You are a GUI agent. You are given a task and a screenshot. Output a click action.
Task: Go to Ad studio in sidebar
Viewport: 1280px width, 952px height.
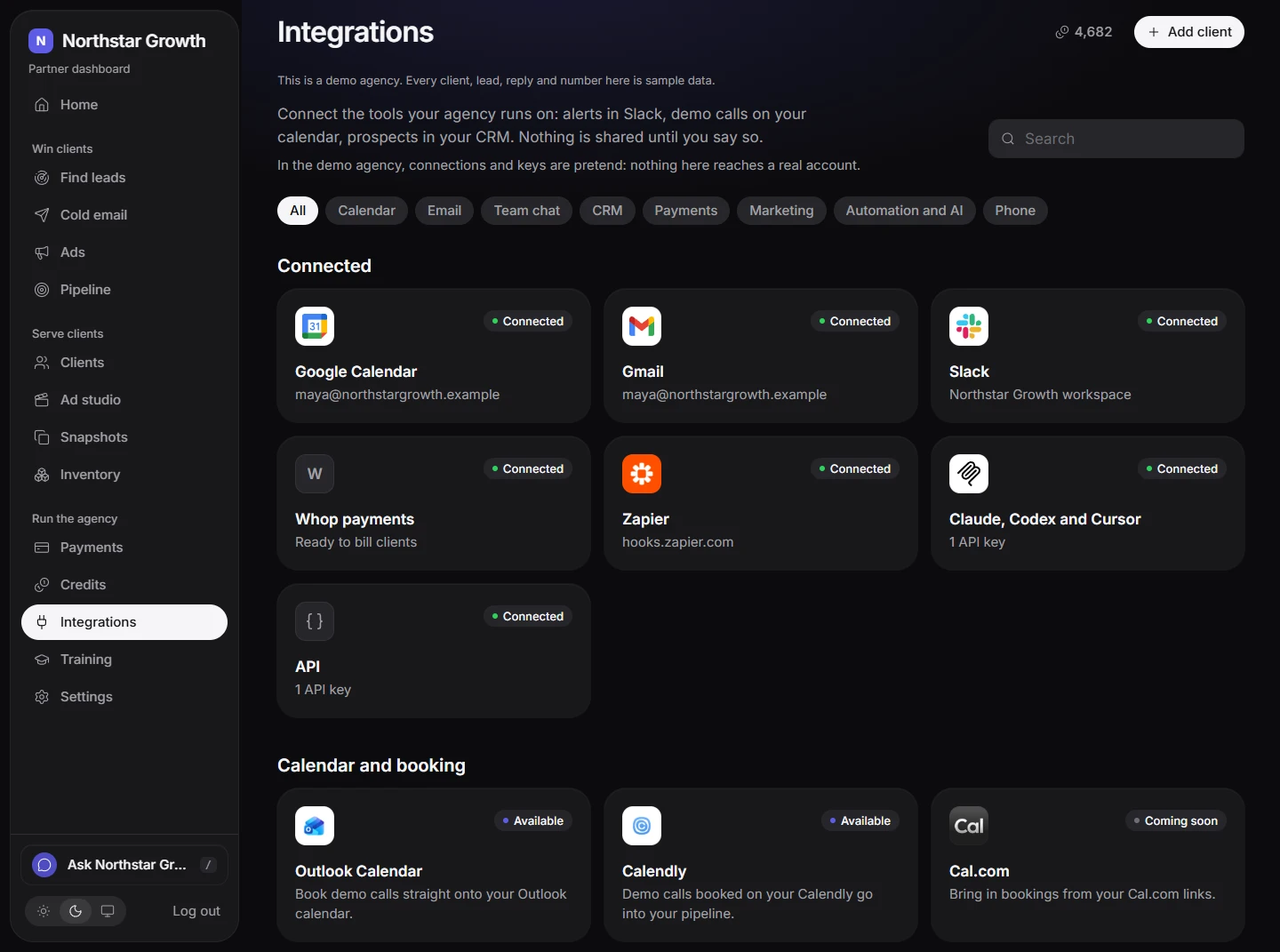pos(124,400)
